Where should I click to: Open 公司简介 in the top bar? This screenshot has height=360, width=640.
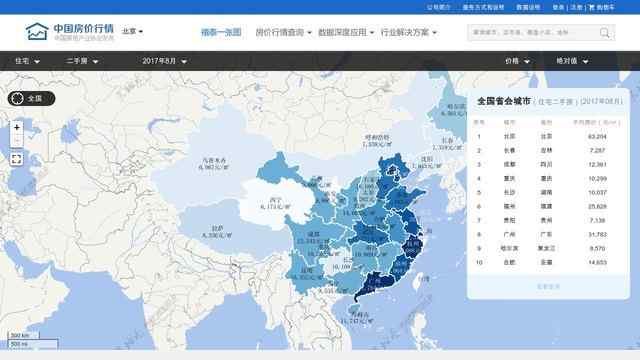[x=438, y=7]
